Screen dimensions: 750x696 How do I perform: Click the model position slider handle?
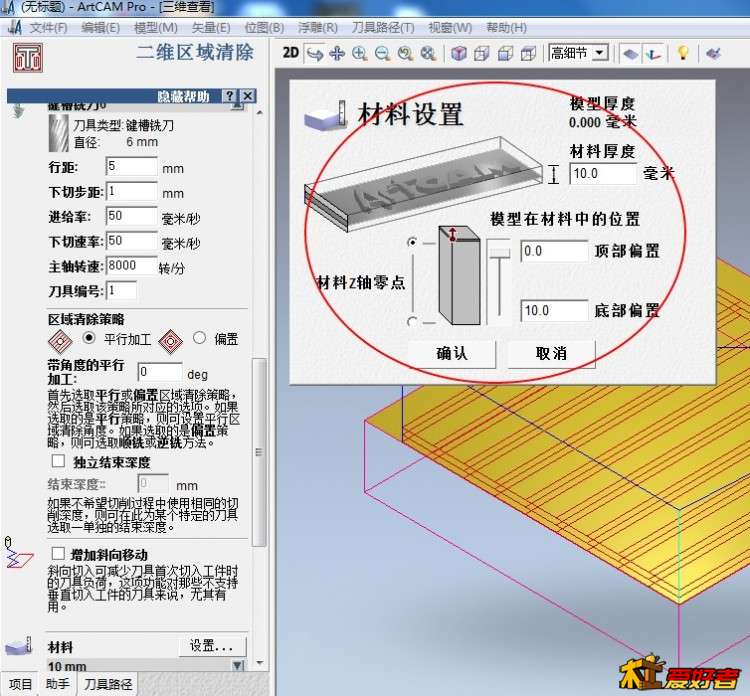pyautogui.click(x=499, y=252)
